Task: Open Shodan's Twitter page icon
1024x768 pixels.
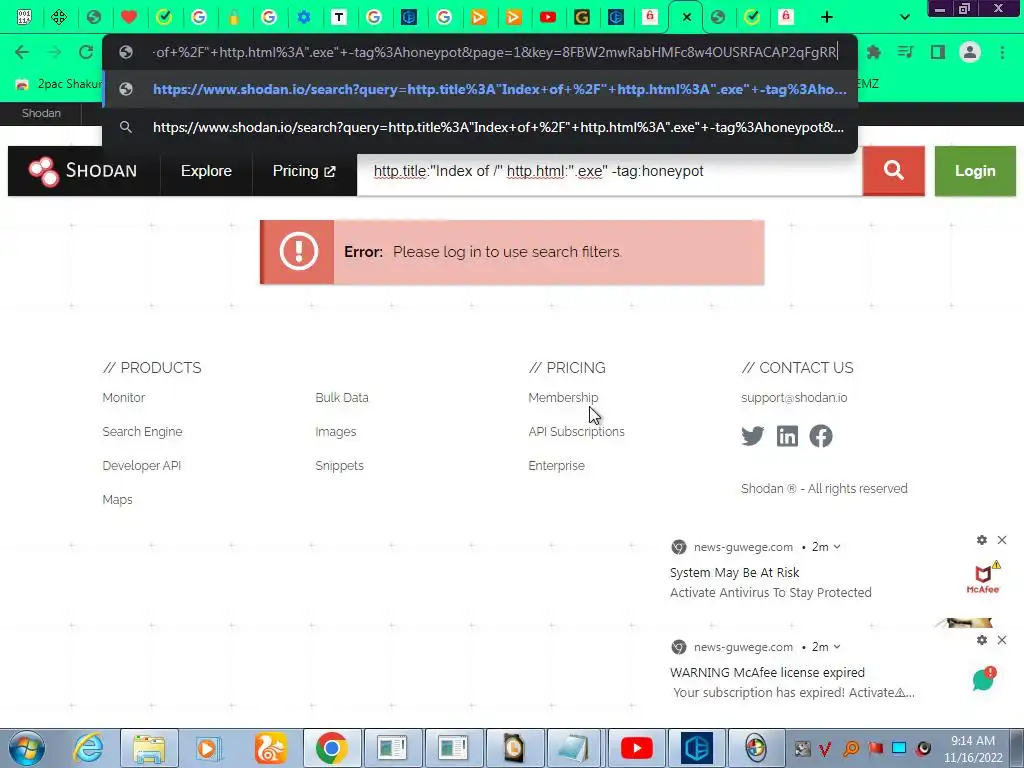Action: 752,436
